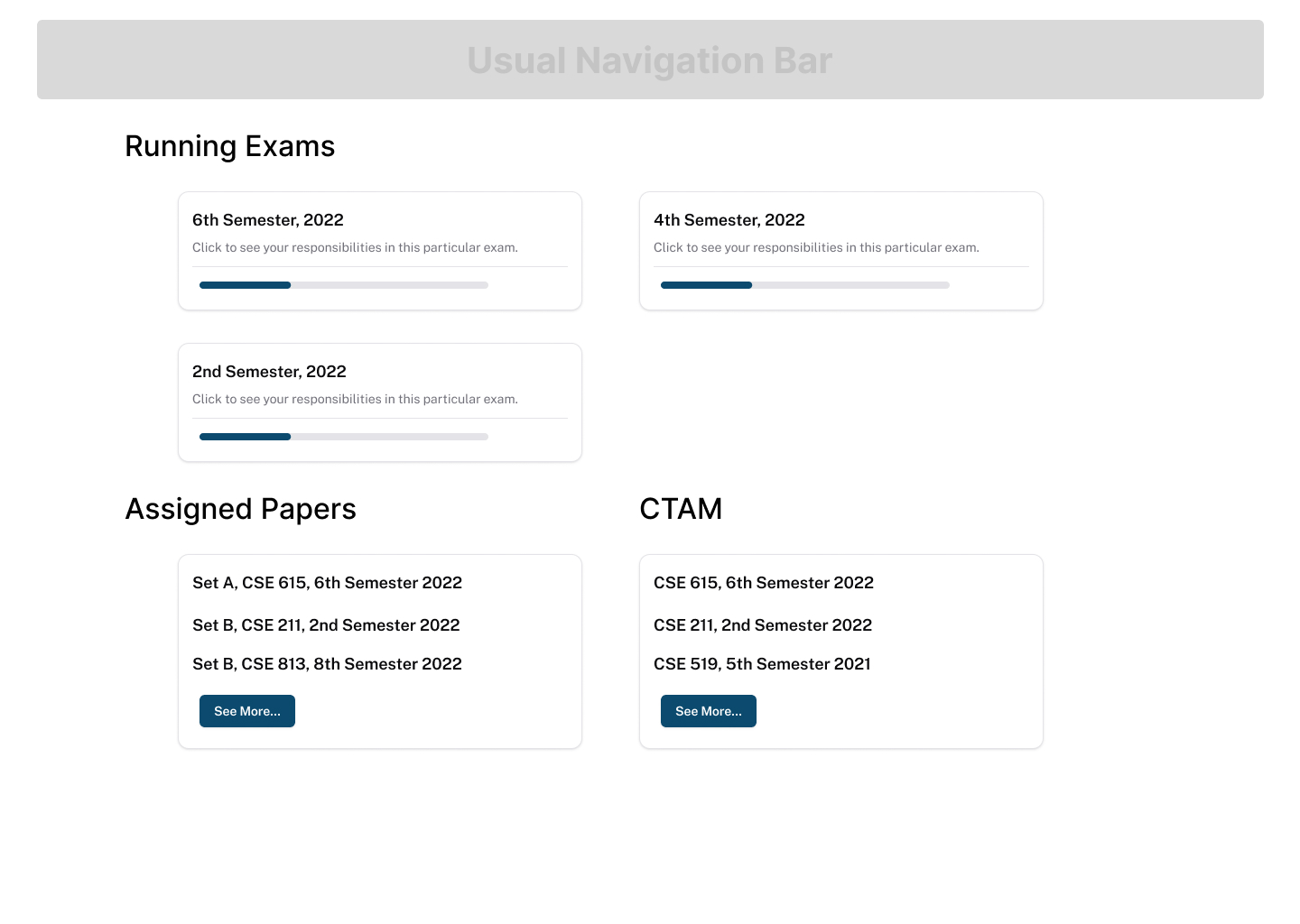Click responsibilities text on 4th Semester card
Viewport: 1300px width, 924px height.
(x=816, y=247)
